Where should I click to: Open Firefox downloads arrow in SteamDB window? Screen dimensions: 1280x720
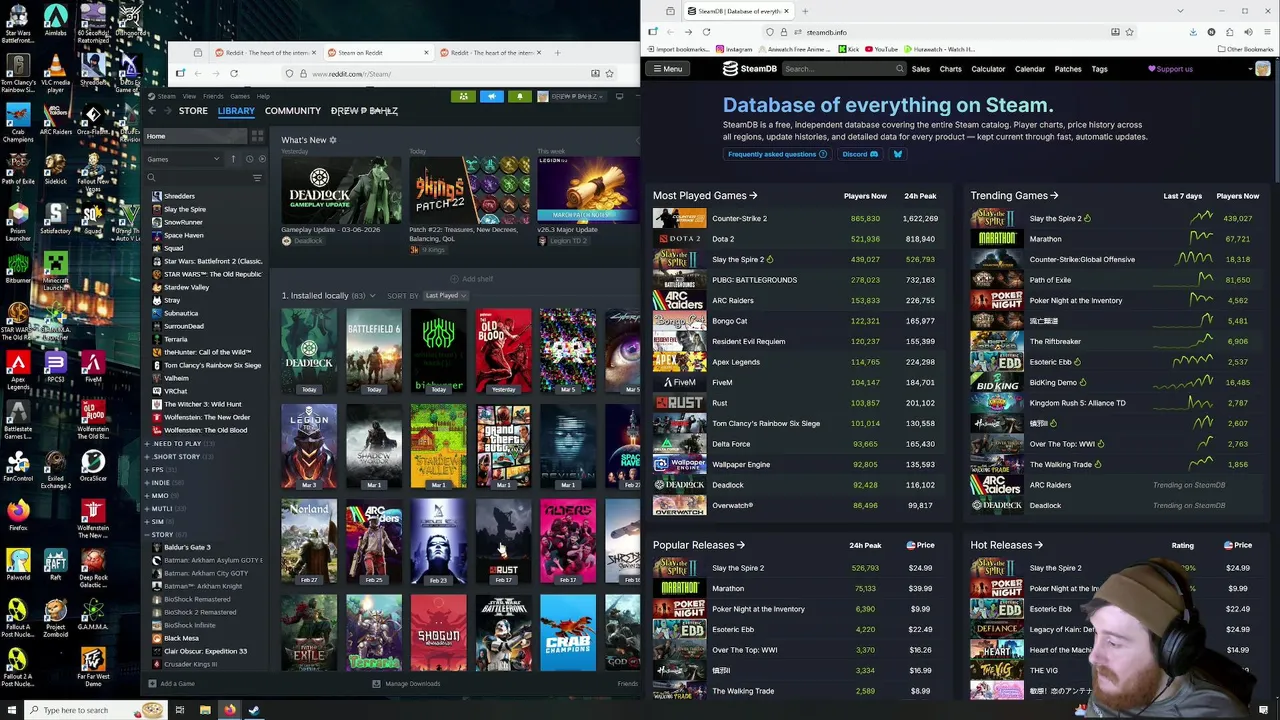coord(1193,32)
